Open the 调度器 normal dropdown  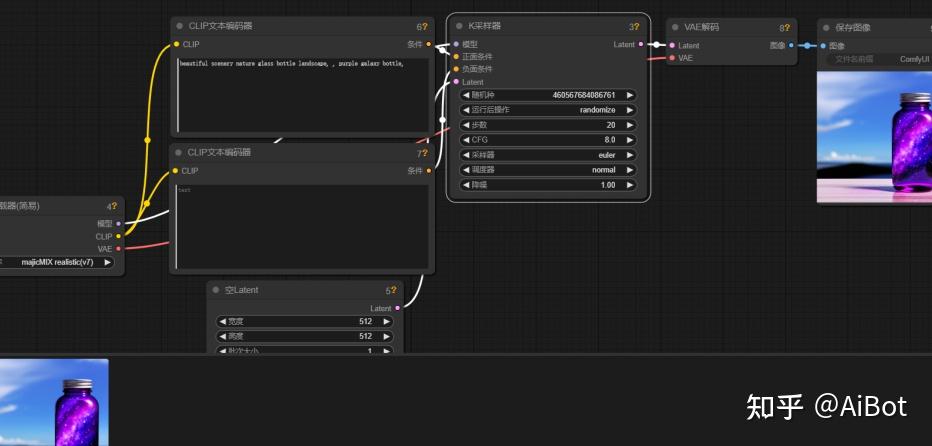(548, 169)
